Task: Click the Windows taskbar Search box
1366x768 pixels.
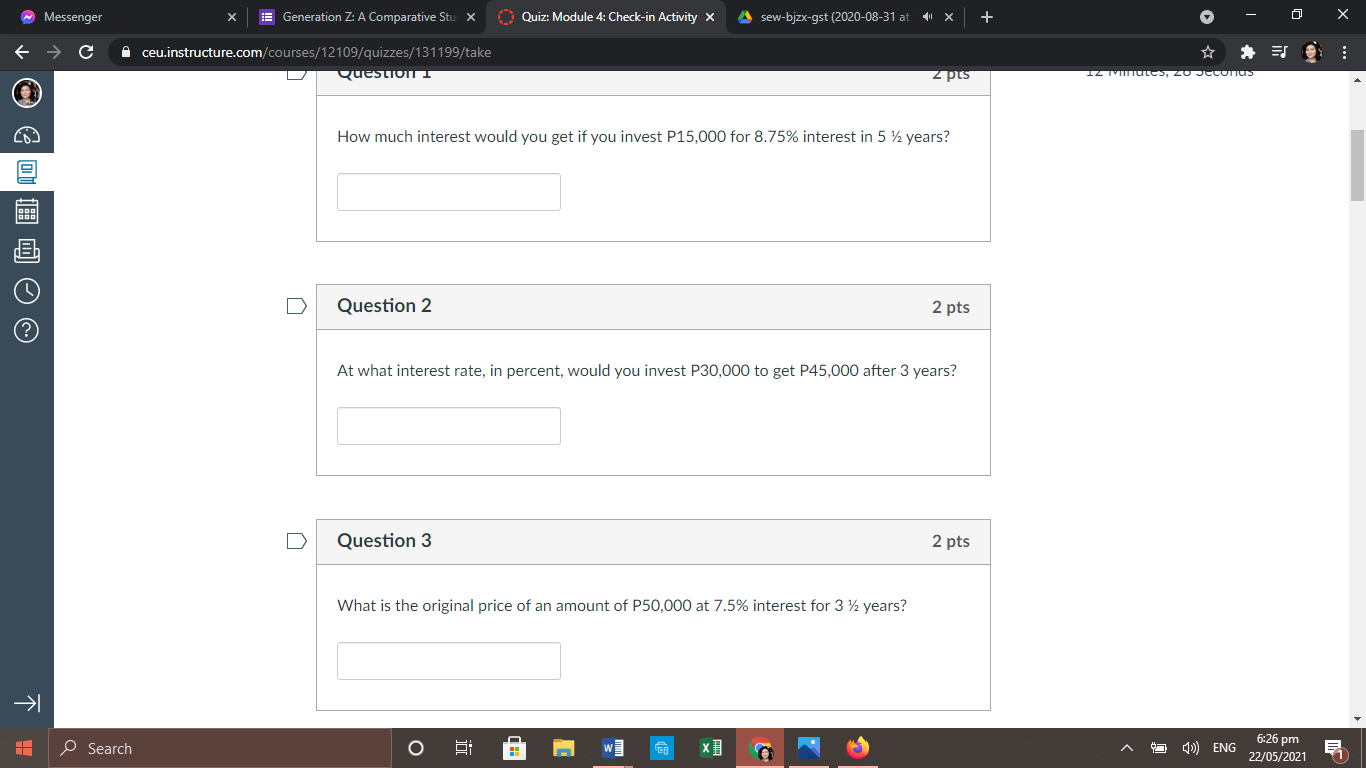Action: point(220,748)
